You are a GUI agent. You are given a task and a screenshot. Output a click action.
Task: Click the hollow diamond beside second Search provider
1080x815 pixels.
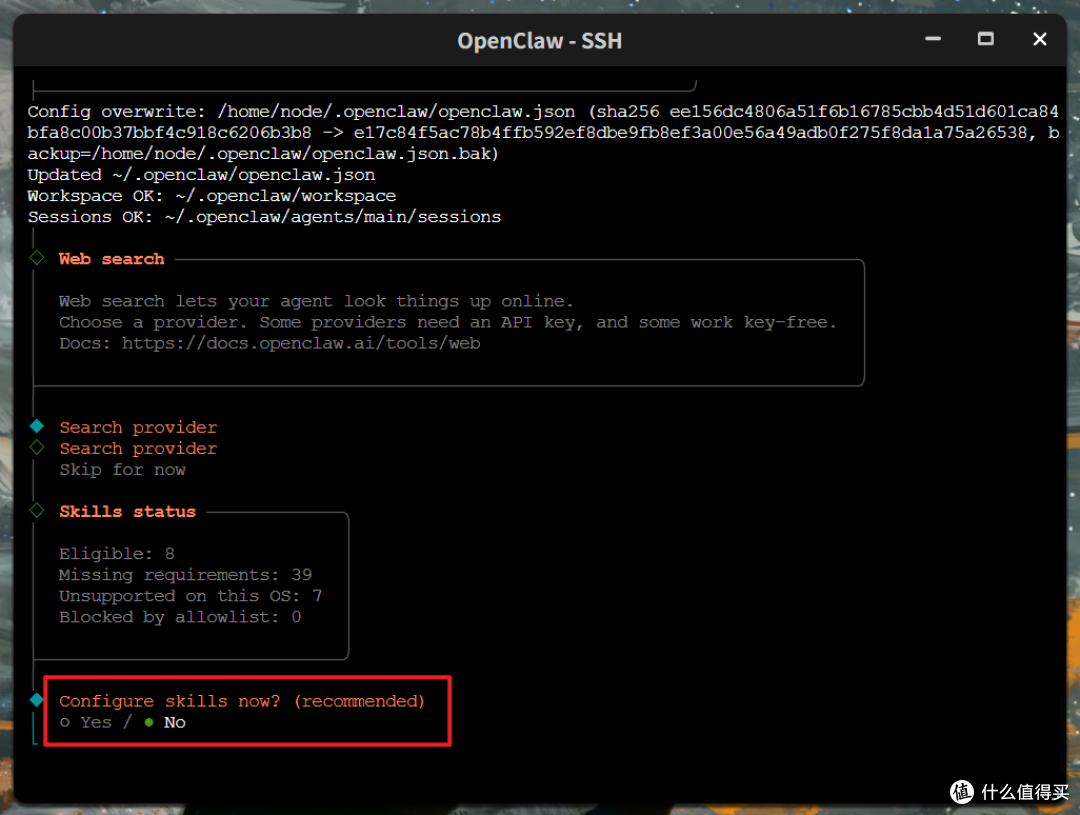pyautogui.click(x=37, y=448)
